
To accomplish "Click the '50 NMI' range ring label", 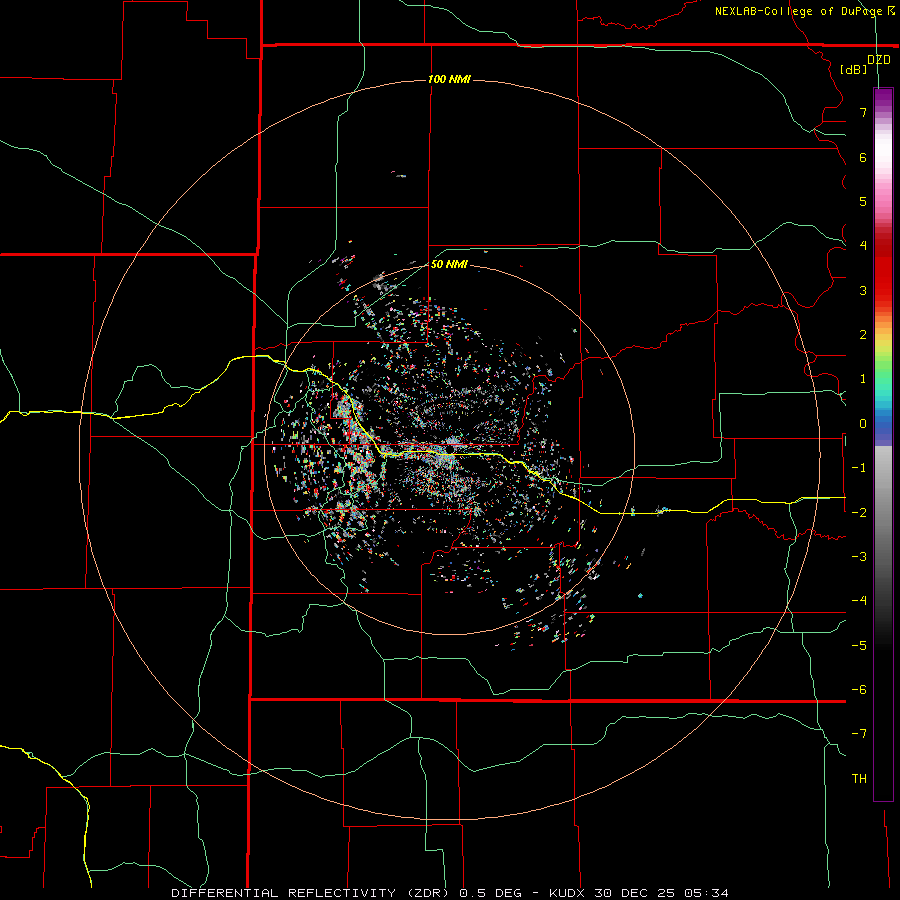I will 449,264.
